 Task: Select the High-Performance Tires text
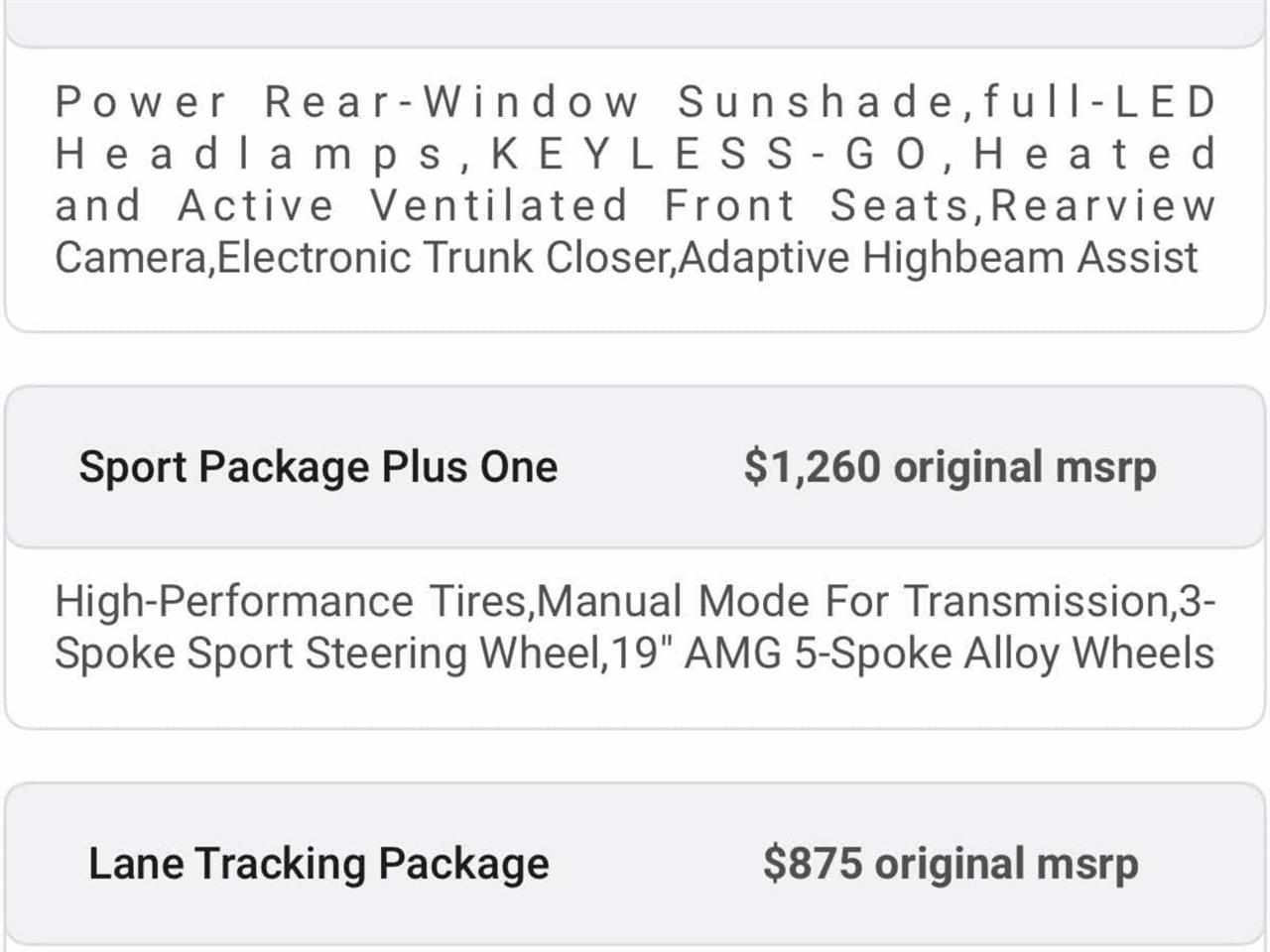(292, 602)
